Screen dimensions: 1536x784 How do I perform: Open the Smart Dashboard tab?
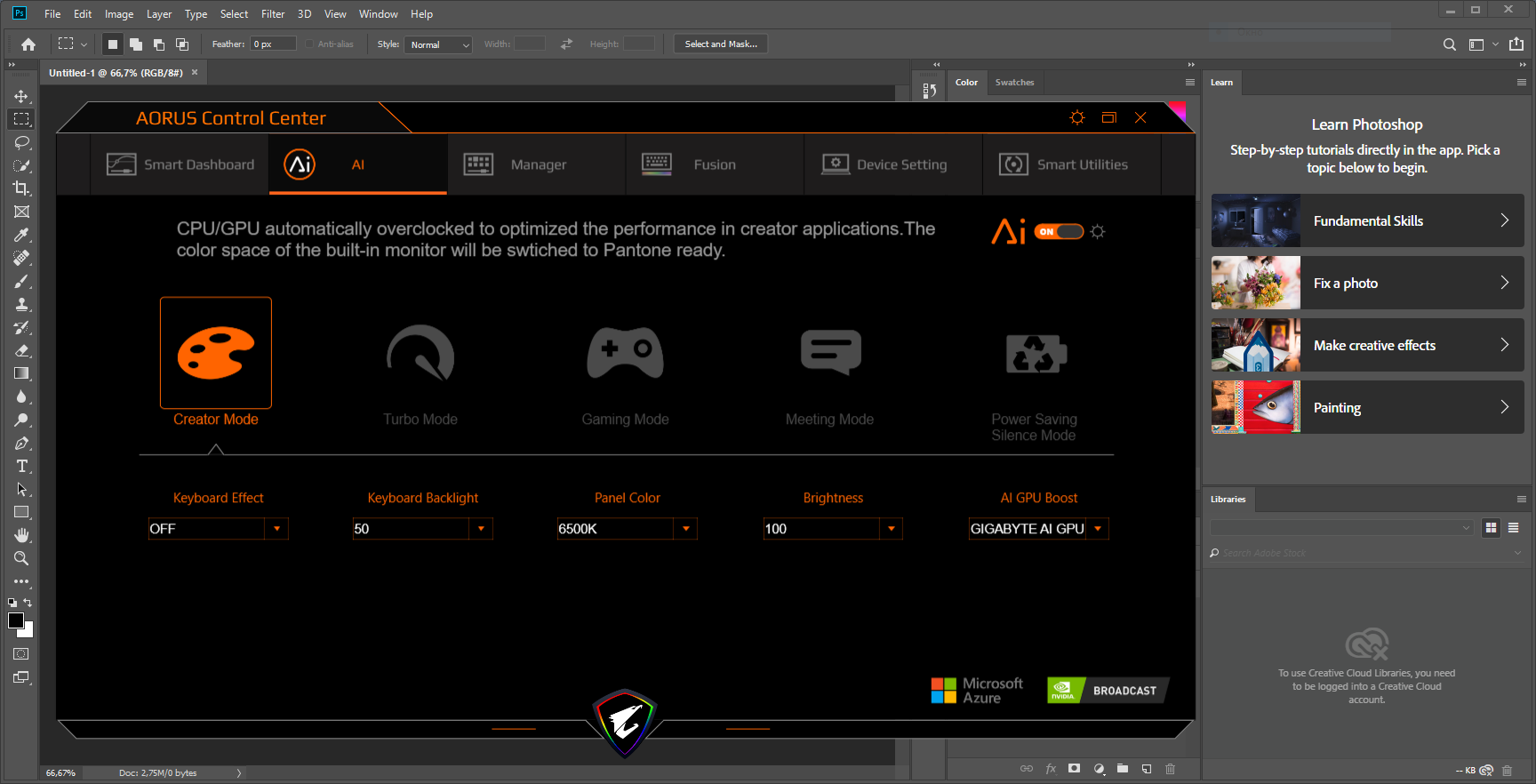tap(180, 164)
